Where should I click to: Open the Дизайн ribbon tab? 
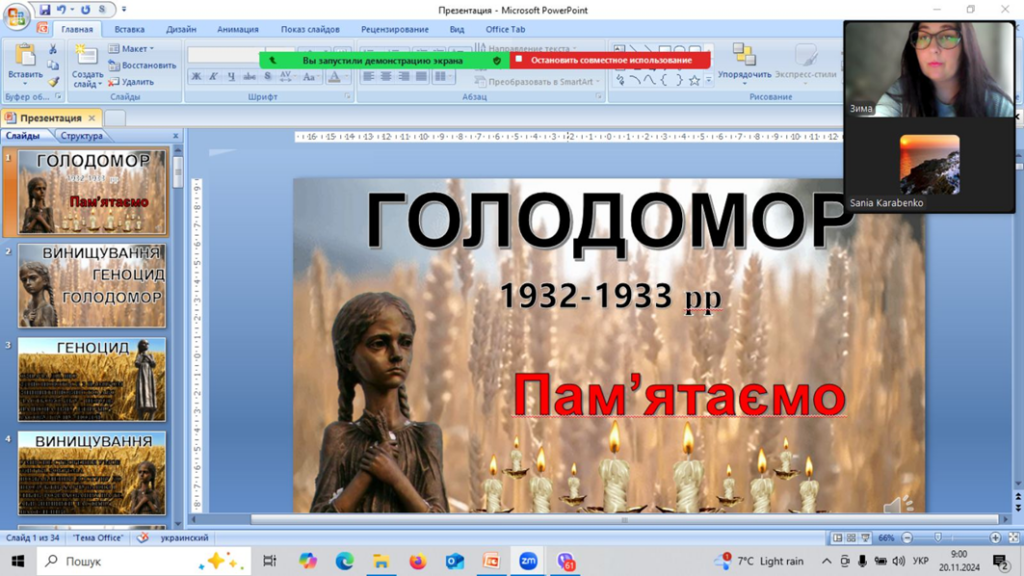coord(181,29)
